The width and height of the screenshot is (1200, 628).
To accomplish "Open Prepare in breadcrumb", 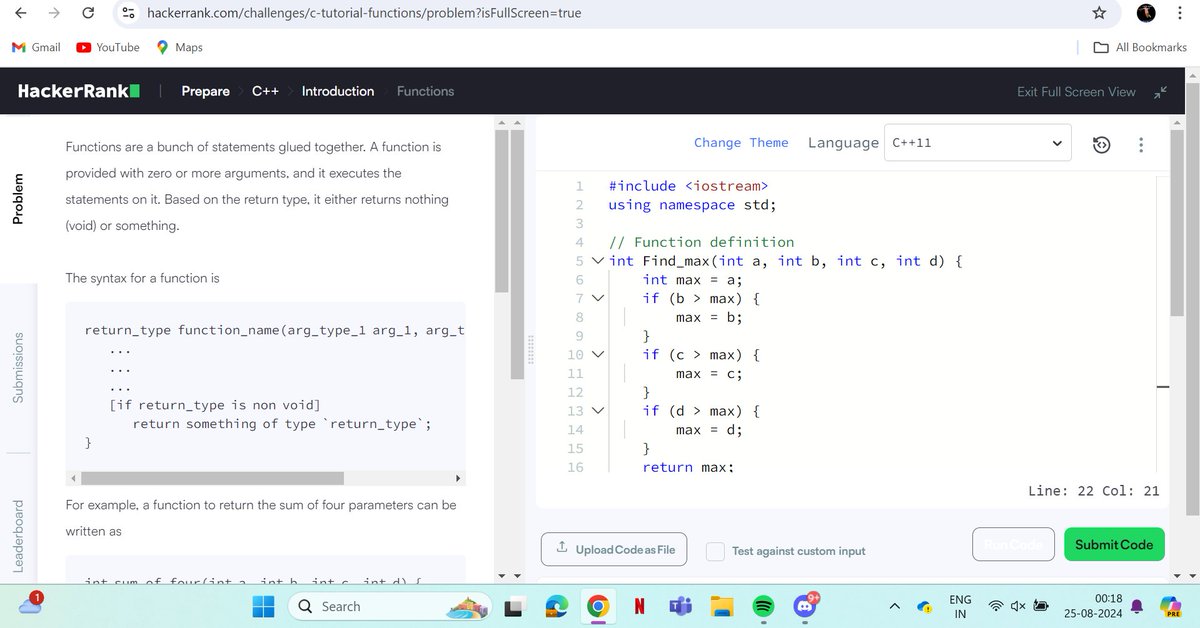I will (x=205, y=91).
